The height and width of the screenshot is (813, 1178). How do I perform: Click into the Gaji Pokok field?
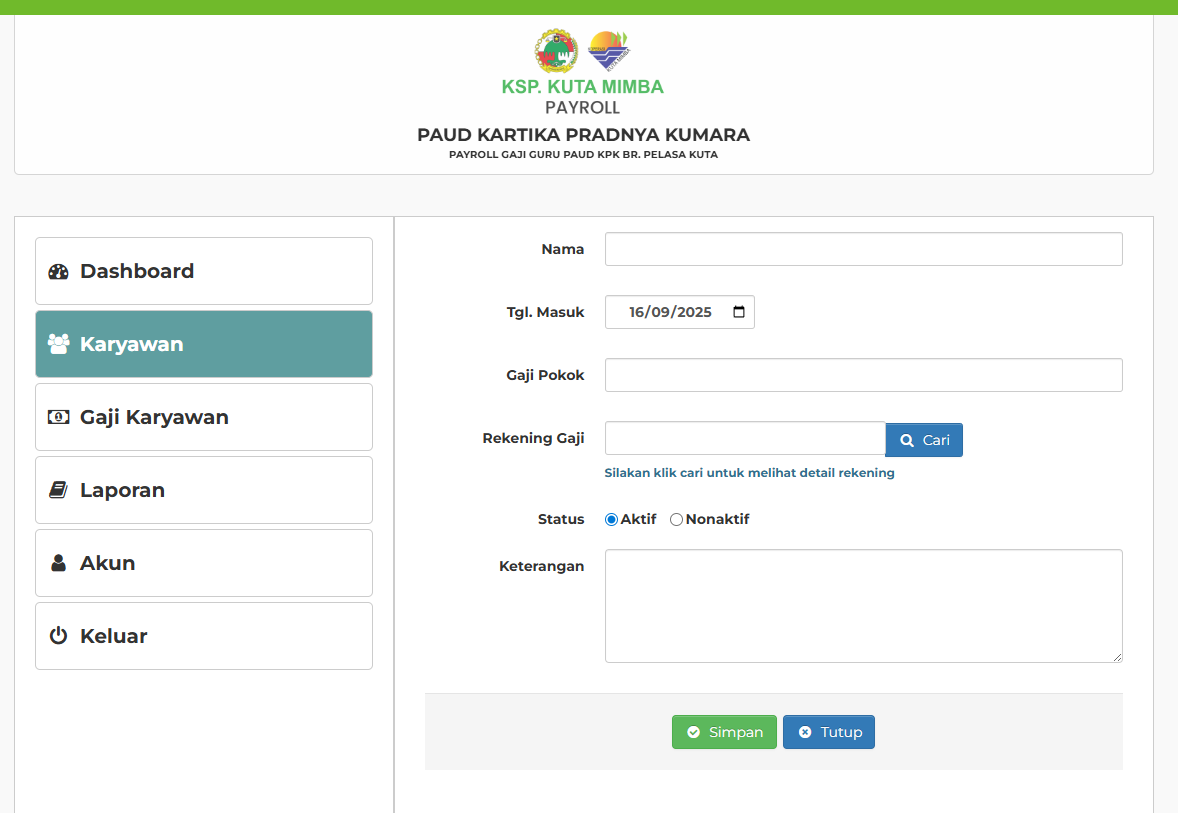coord(863,375)
